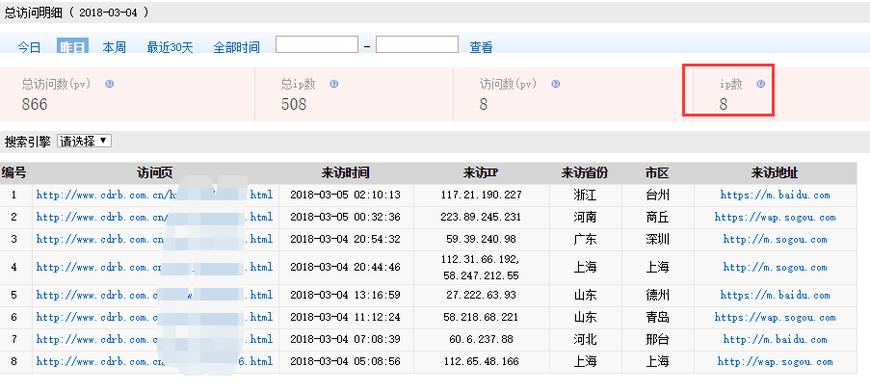Open https://wap.sogou.com referrer in row 2
Viewport: 870px width, 392px height.
click(775, 217)
